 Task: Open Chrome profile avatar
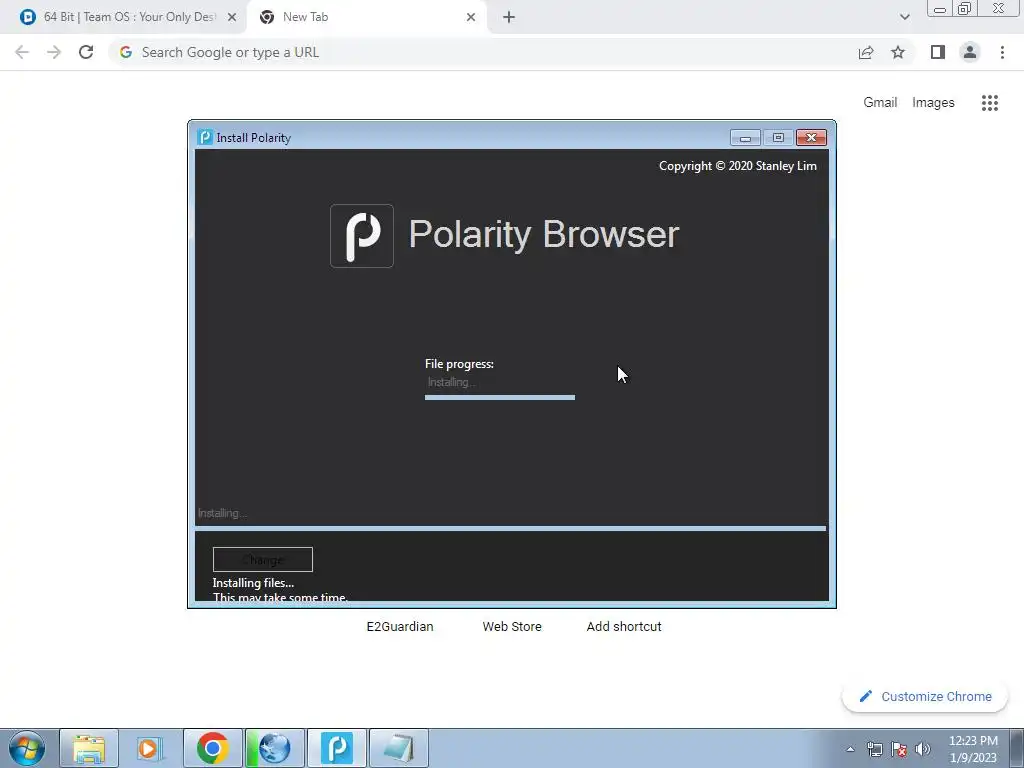click(970, 52)
